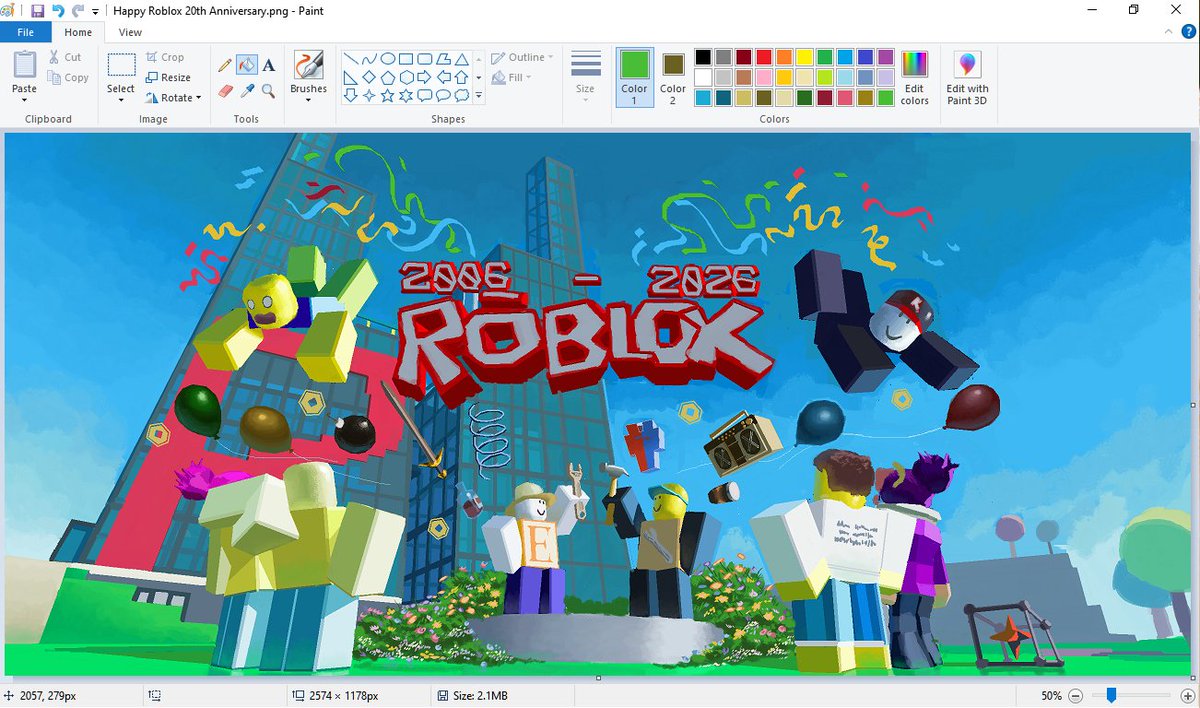Click the Resize button
The width and height of the screenshot is (1200, 708).
168,78
